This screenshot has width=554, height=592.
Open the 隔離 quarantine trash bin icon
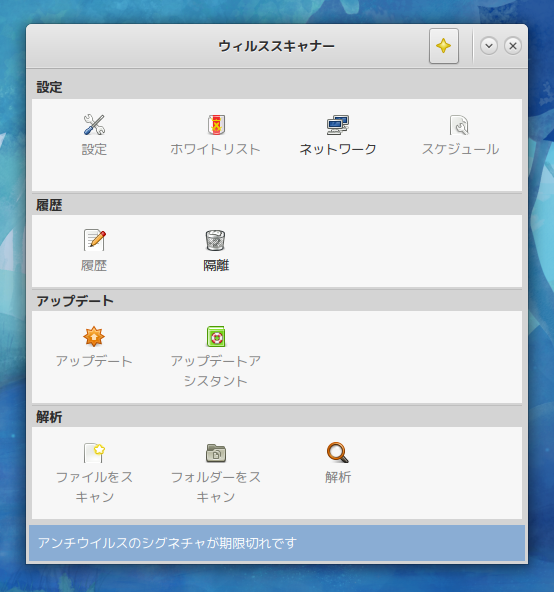[216, 240]
